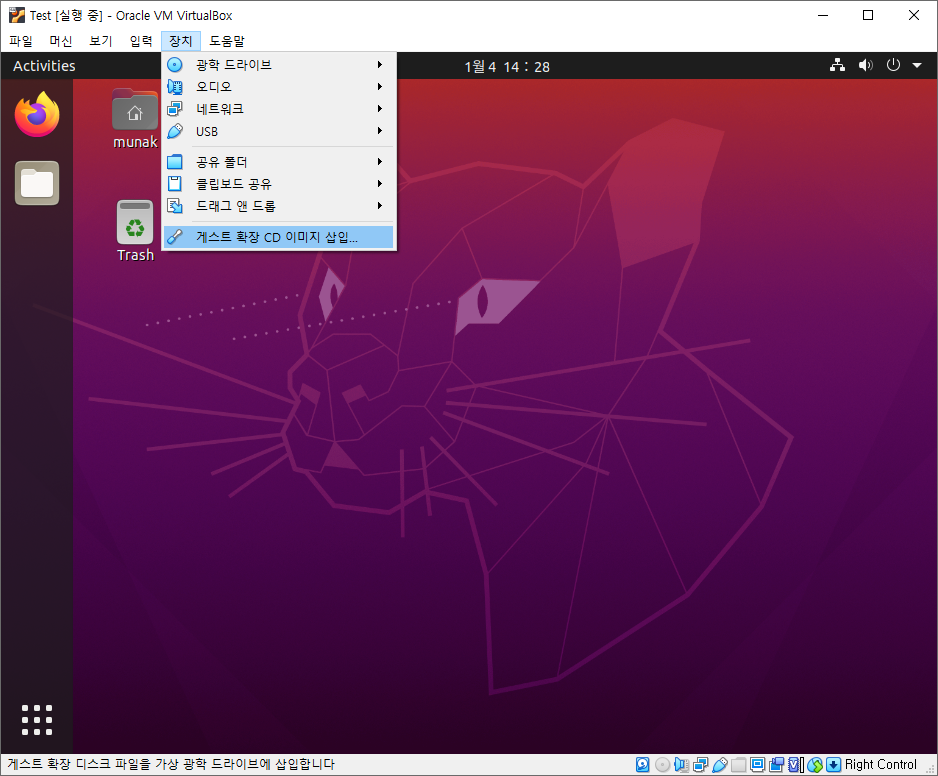Click the network status bar icon

701,765
